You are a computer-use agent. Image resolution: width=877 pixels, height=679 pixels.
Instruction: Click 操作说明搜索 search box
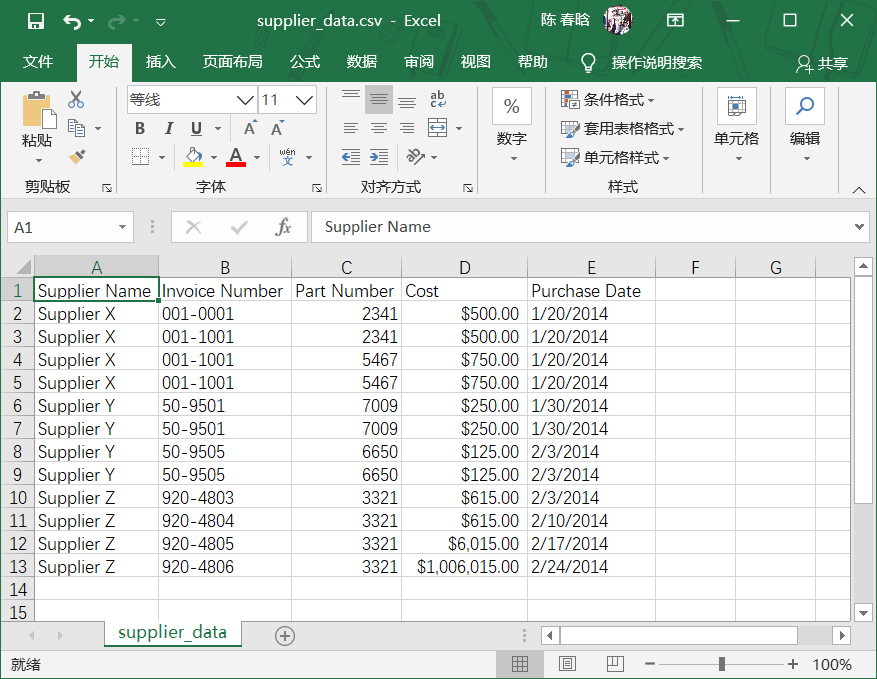(x=656, y=63)
